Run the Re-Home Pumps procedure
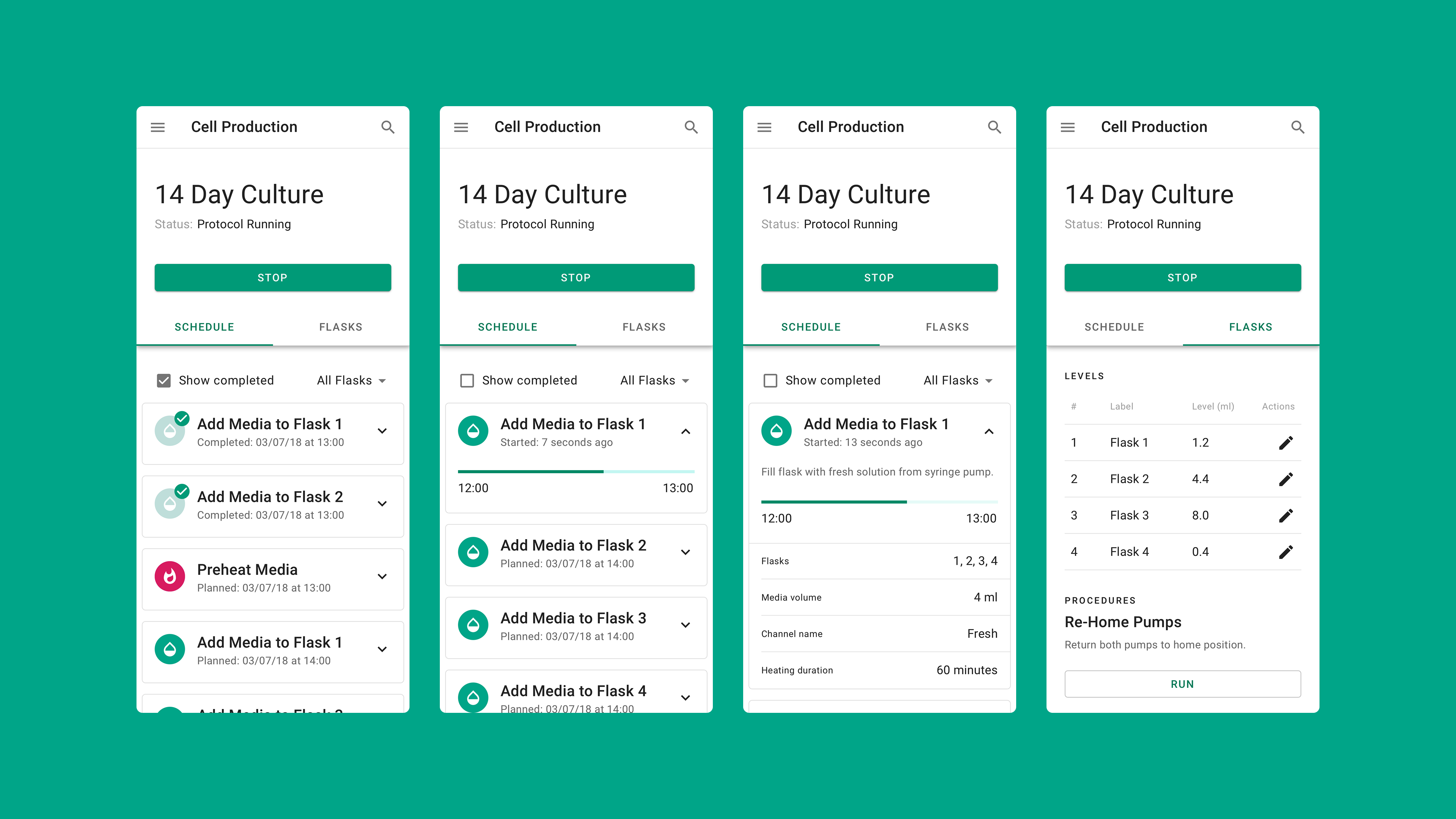1456x819 pixels. coord(1183,683)
